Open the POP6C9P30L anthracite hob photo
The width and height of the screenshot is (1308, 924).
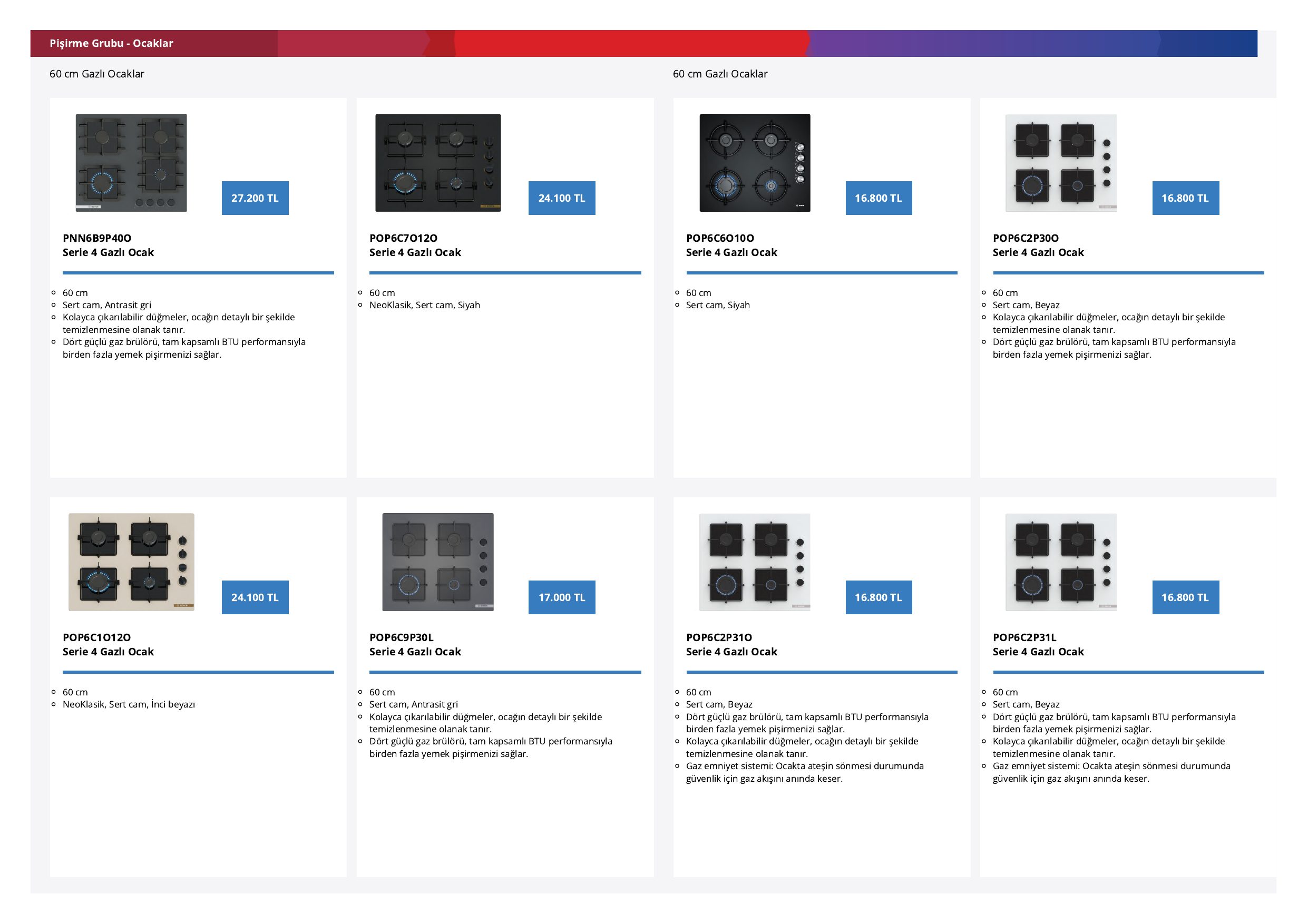438,562
